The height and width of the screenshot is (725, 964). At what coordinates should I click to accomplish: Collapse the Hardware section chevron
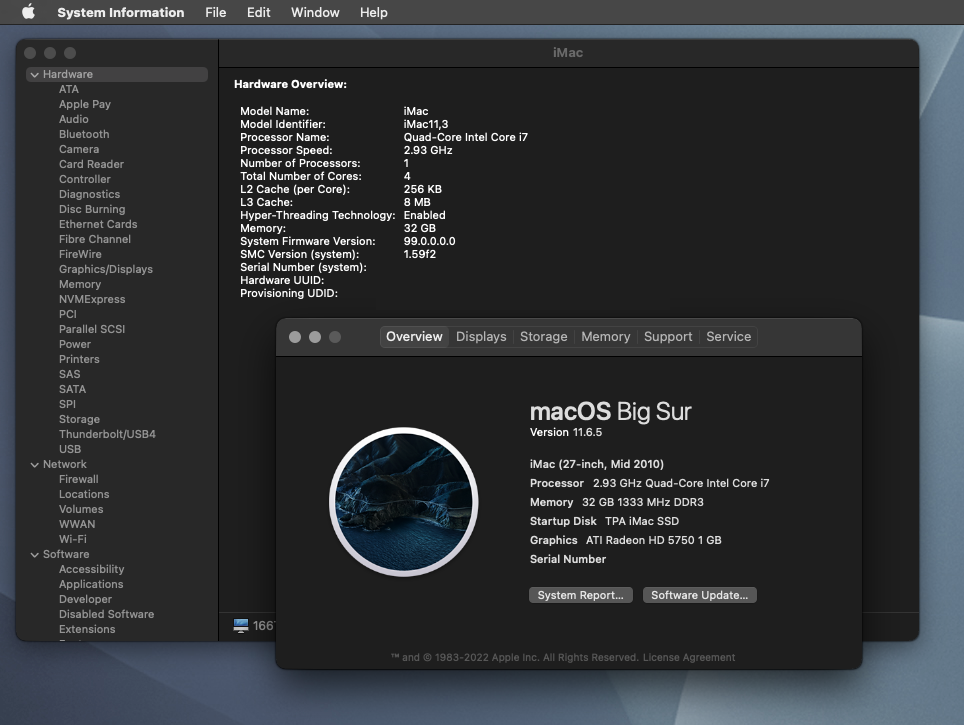click(x=34, y=74)
